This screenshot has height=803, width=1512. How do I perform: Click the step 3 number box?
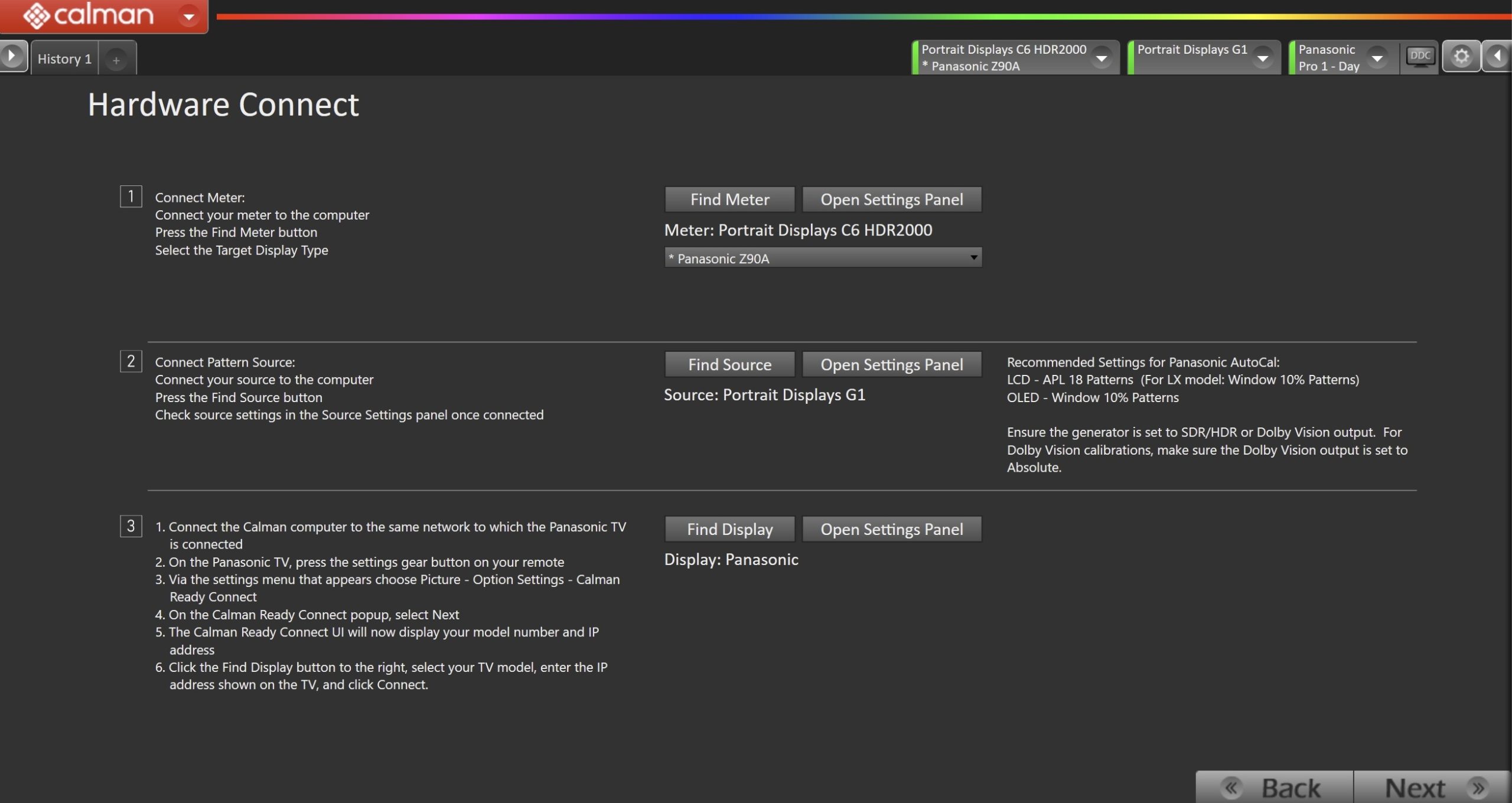click(131, 526)
